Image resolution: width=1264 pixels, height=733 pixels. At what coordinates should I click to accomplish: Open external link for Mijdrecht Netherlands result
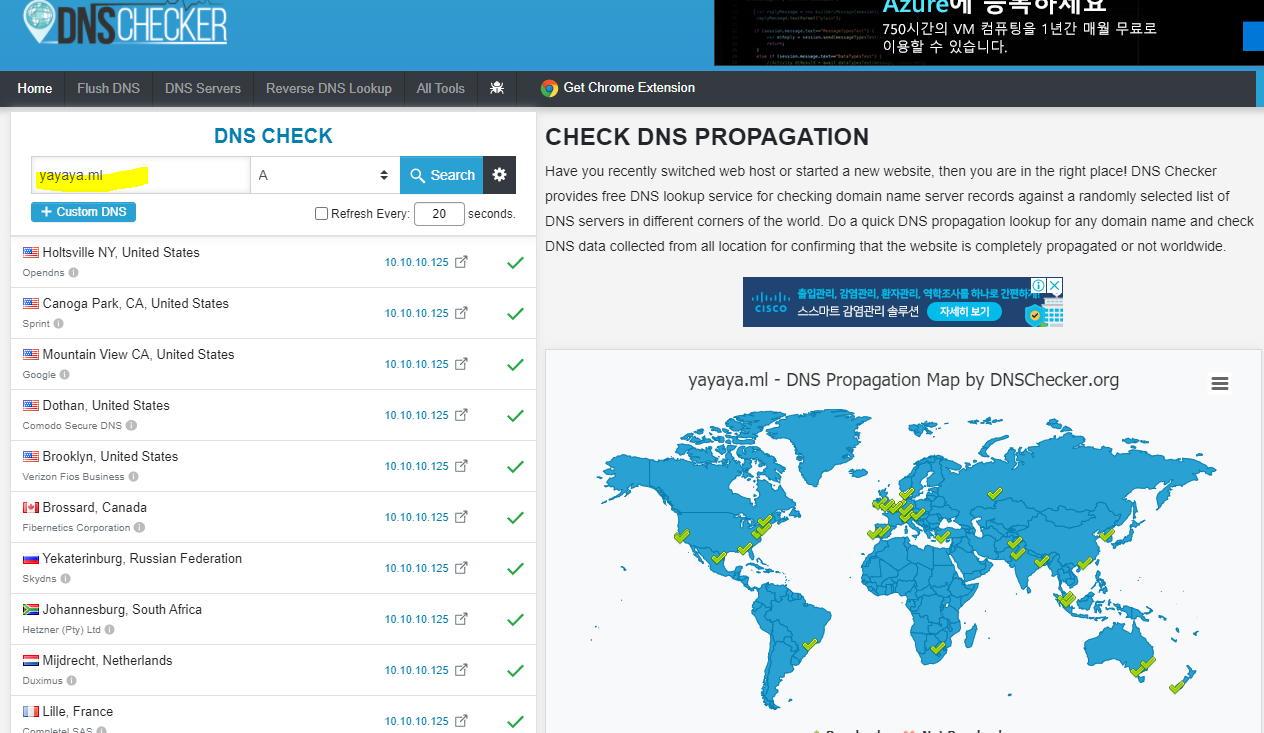(461, 670)
